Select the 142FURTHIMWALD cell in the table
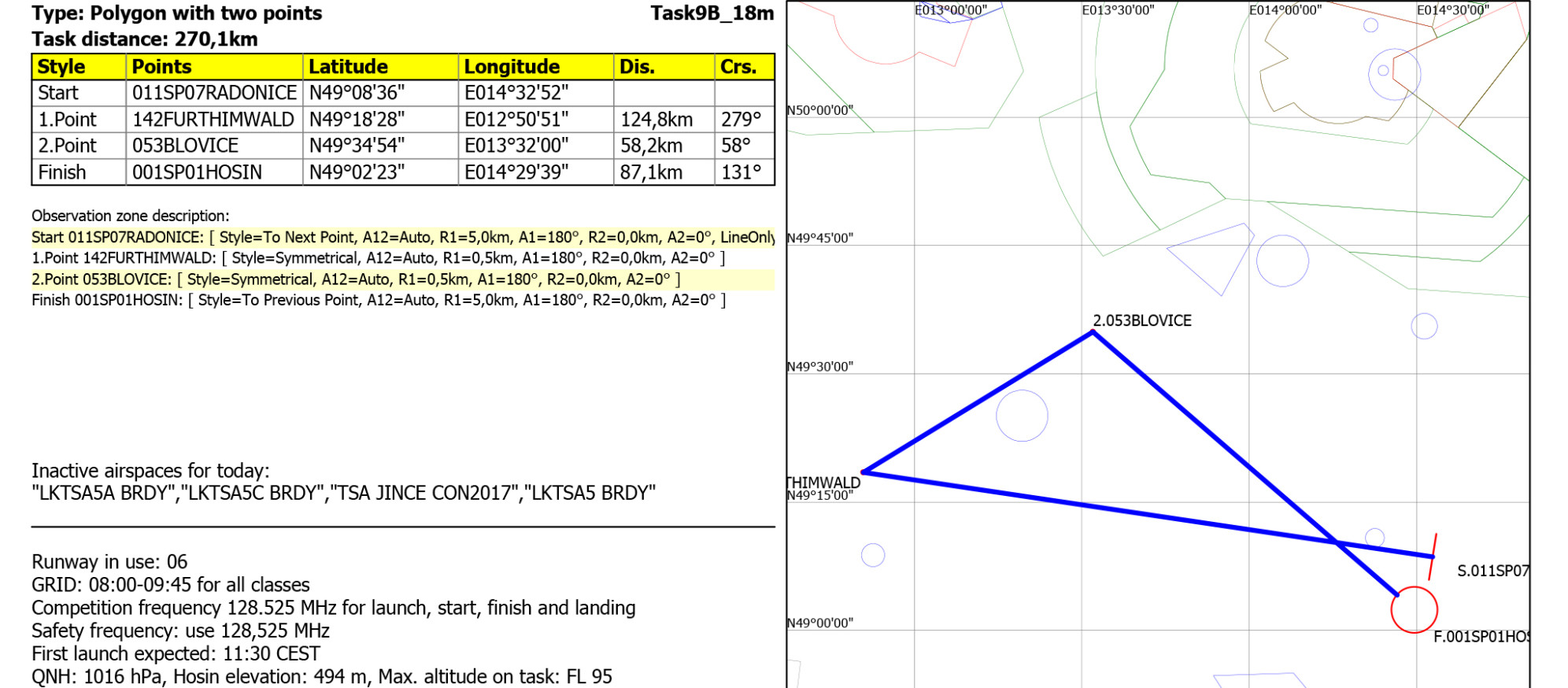This screenshot has width=1568, height=688. tap(213, 120)
